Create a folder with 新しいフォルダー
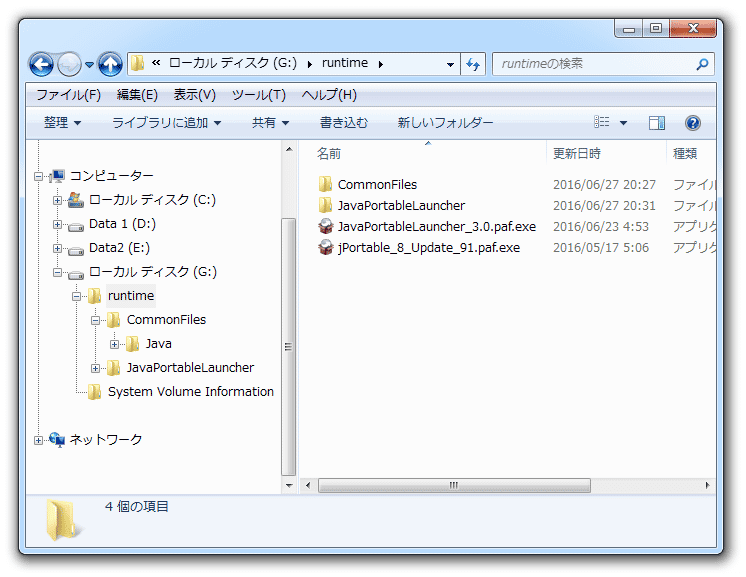Viewport: 746px width, 577px height. [x=445, y=123]
